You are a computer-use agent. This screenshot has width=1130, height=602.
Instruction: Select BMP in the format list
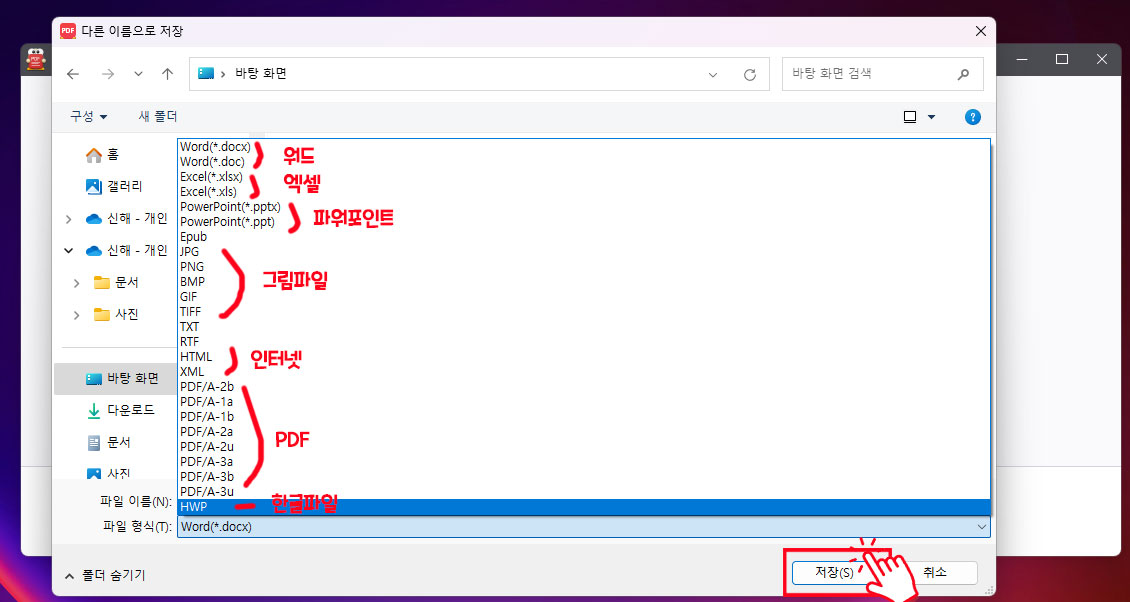coord(584,282)
